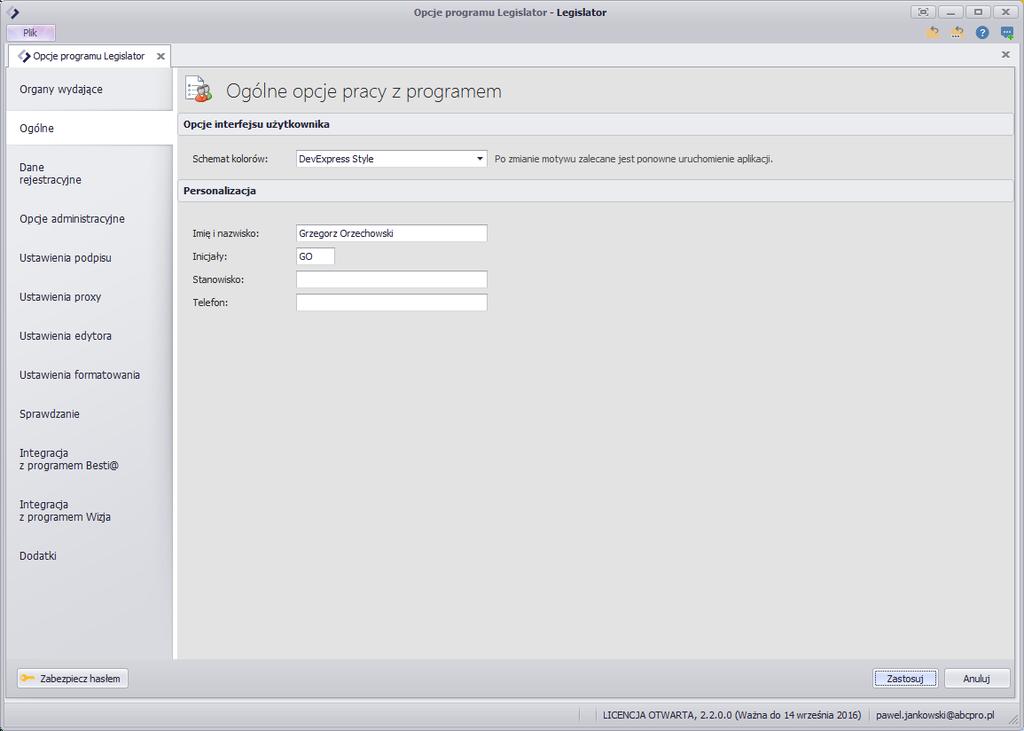Click the DevExpress Style combo box text
Screen dimensions: 1024x731
[x=336, y=159]
